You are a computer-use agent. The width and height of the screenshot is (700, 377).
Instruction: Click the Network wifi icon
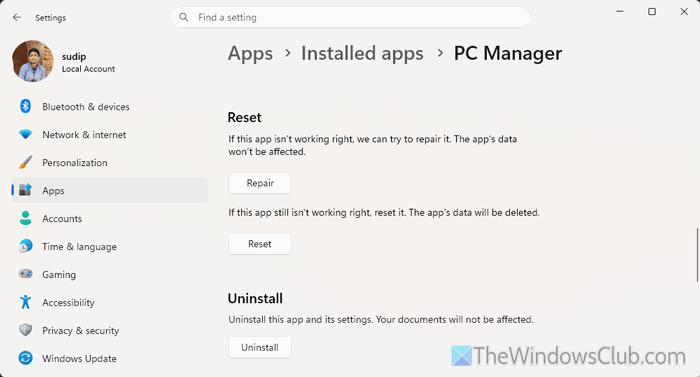click(x=25, y=134)
